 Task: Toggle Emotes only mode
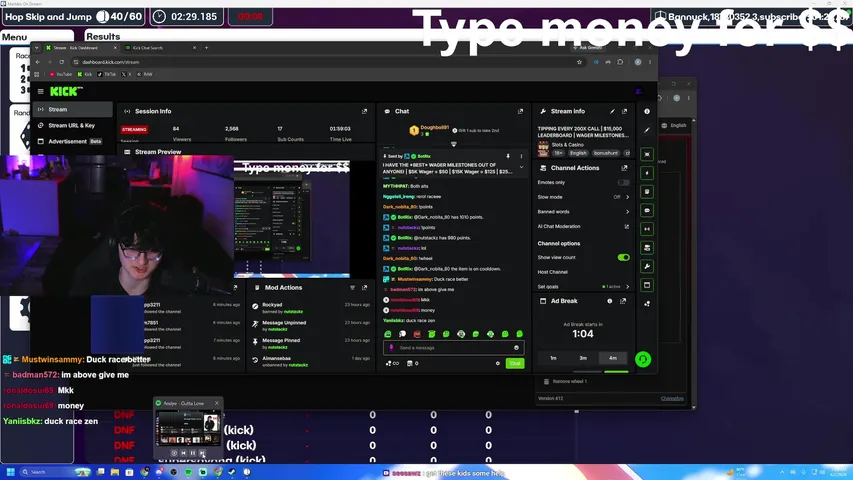[x=623, y=182]
